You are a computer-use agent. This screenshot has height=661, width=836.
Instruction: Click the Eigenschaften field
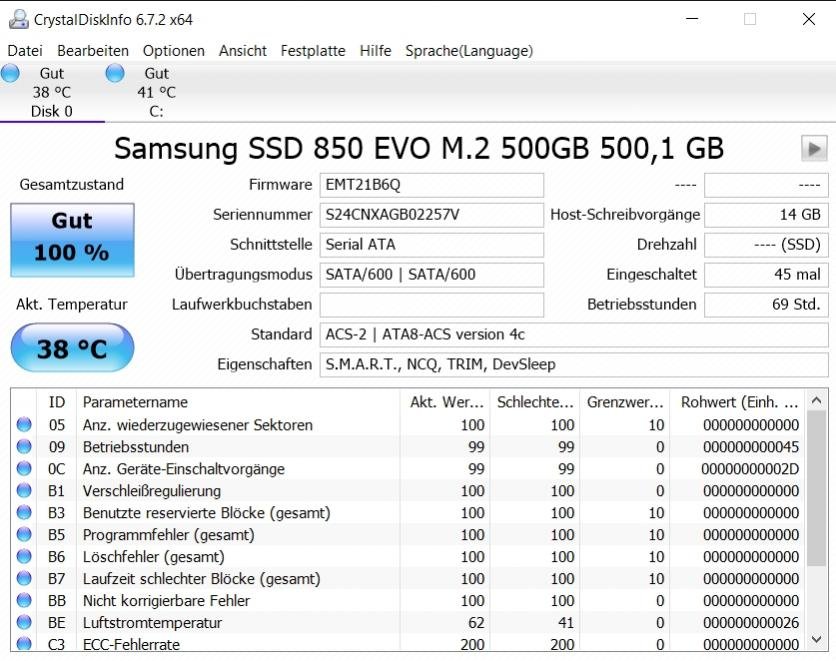coord(574,365)
